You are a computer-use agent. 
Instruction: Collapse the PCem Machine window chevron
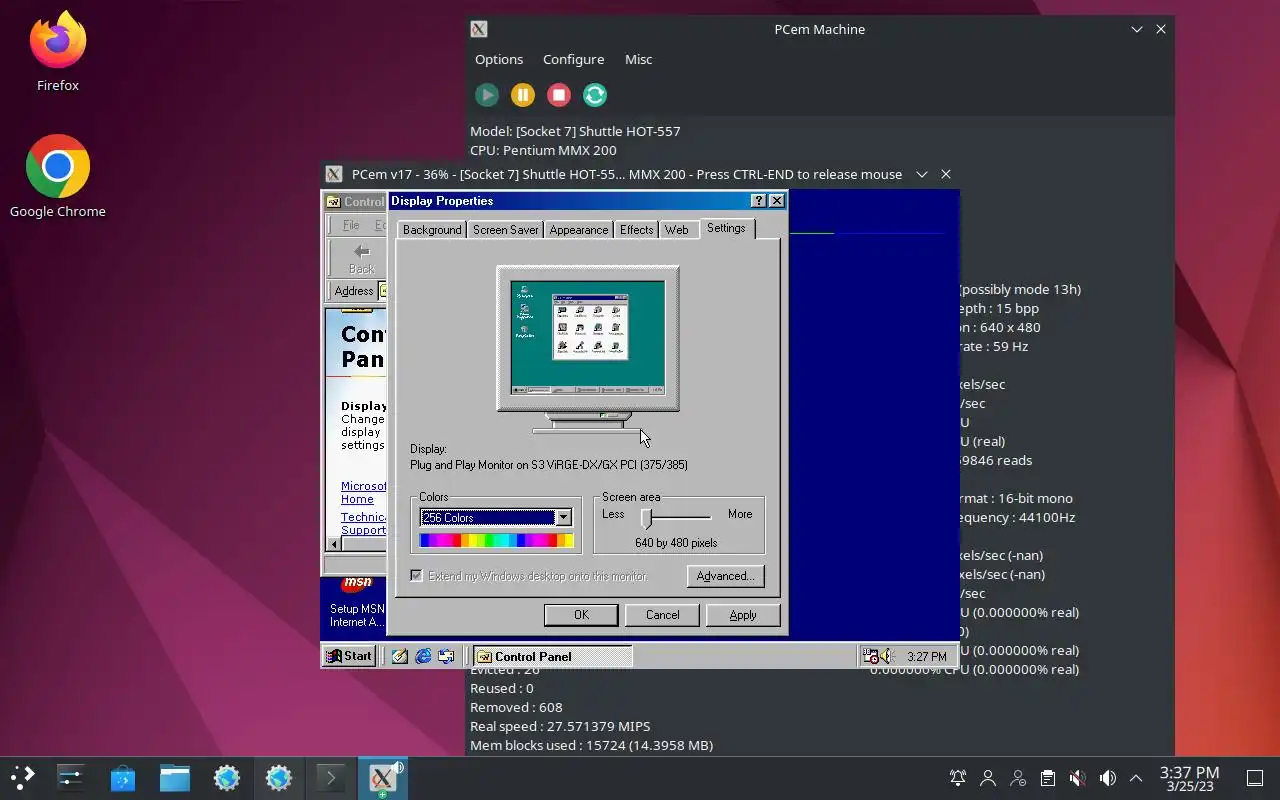(x=1137, y=29)
